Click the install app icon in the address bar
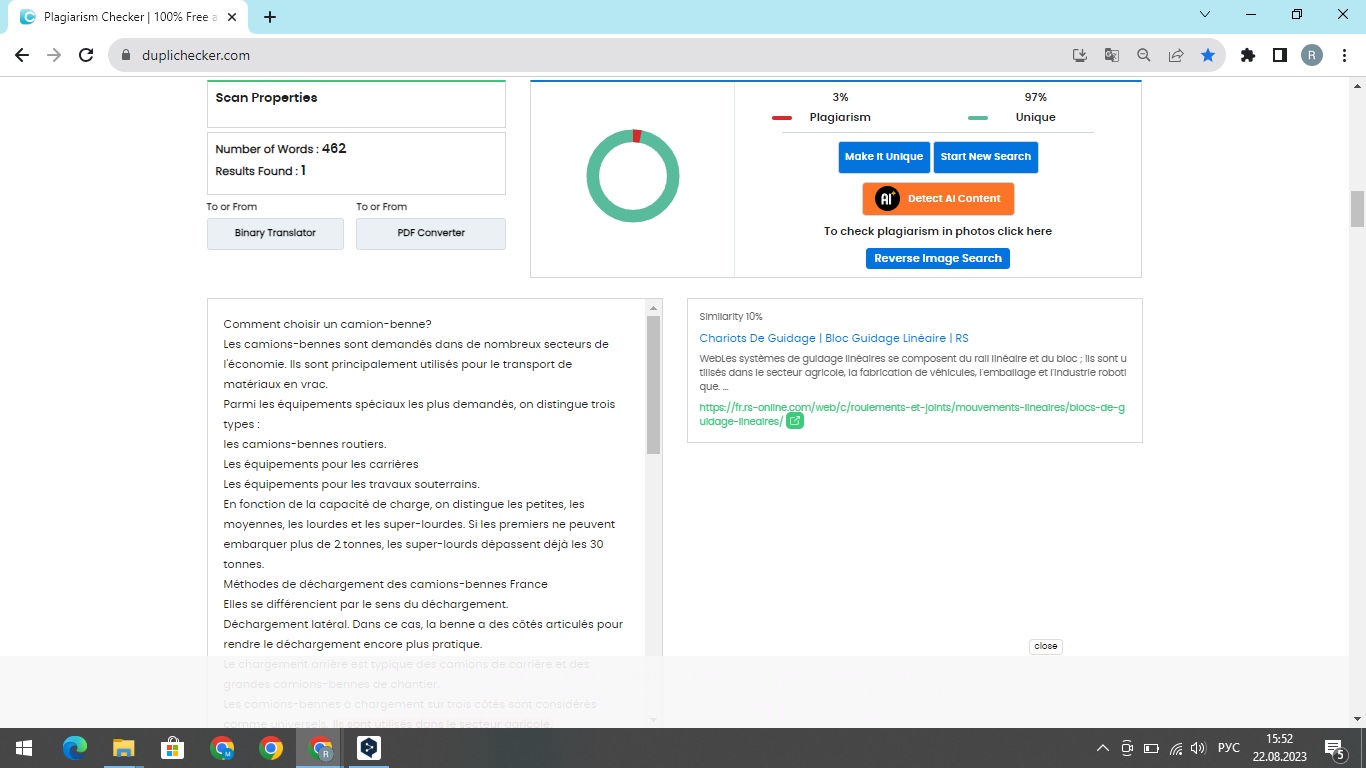The width and height of the screenshot is (1366, 768). [x=1079, y=55]
